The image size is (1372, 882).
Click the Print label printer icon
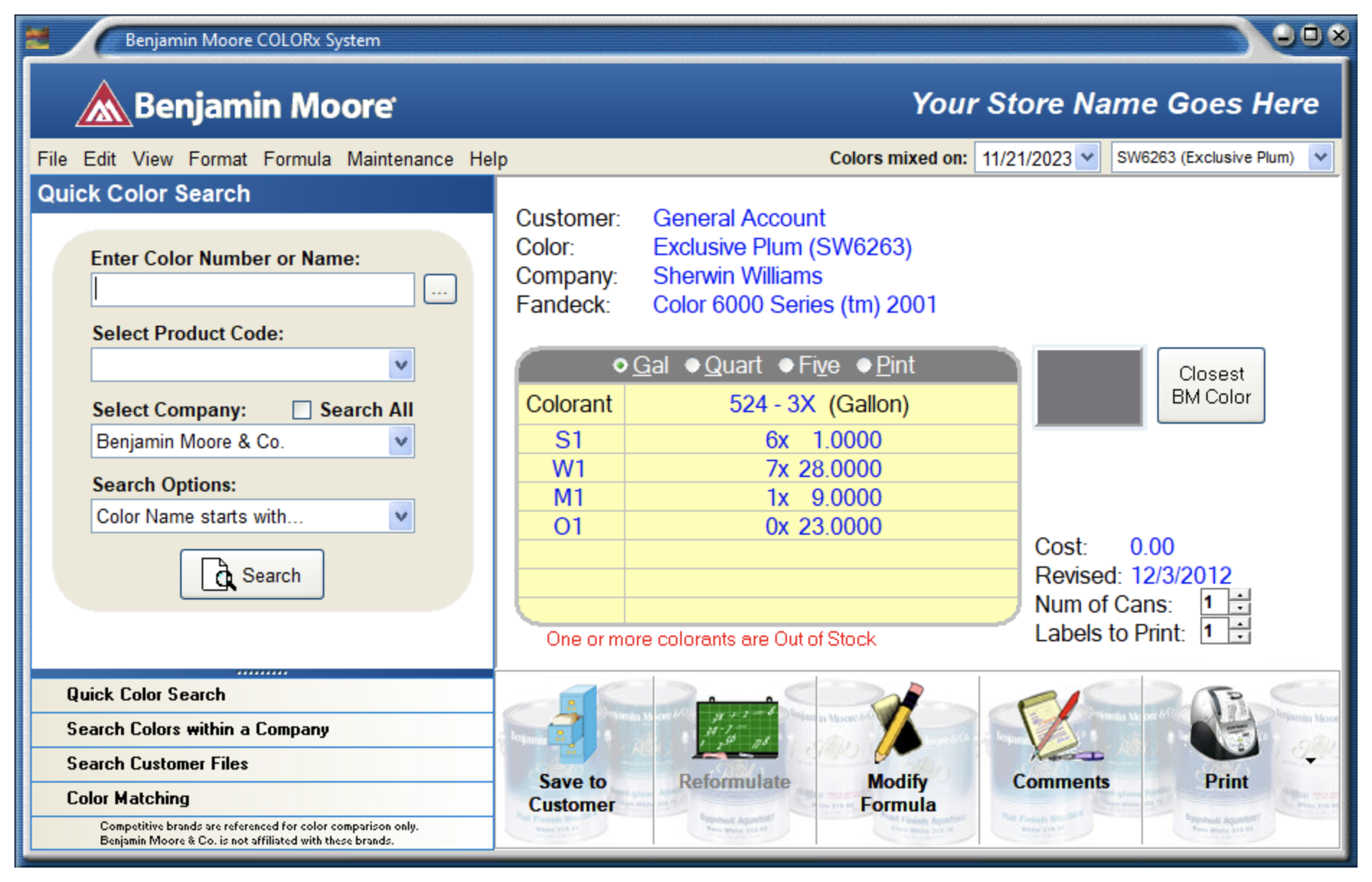click(x=1225, y=723)
